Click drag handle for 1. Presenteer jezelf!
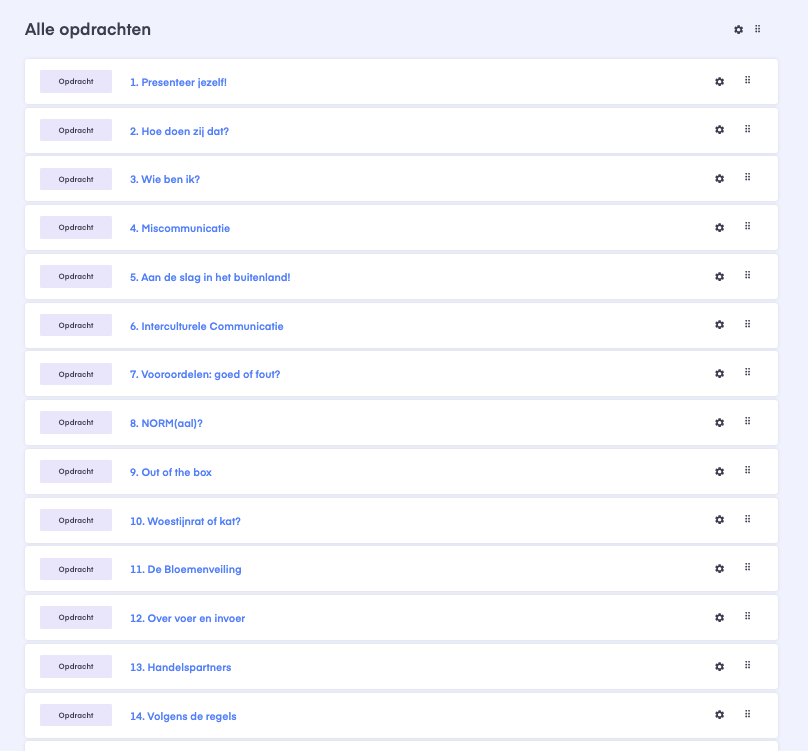This screenshot has height=751, width=808. coord(747,80)
